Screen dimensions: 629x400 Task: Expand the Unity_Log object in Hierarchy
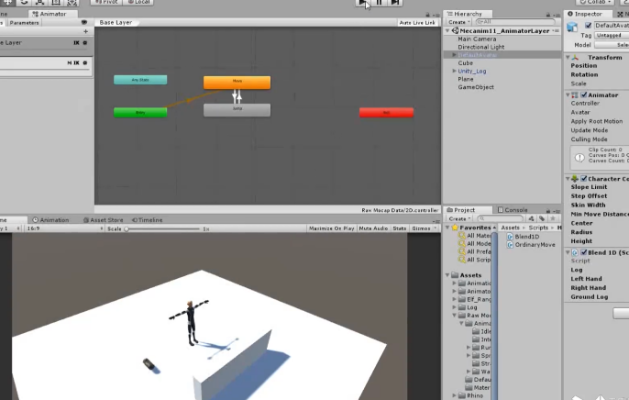[x=454, y=71]
